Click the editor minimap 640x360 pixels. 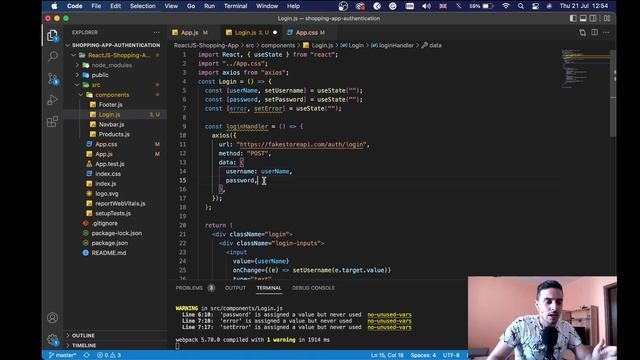click(585, 69)
